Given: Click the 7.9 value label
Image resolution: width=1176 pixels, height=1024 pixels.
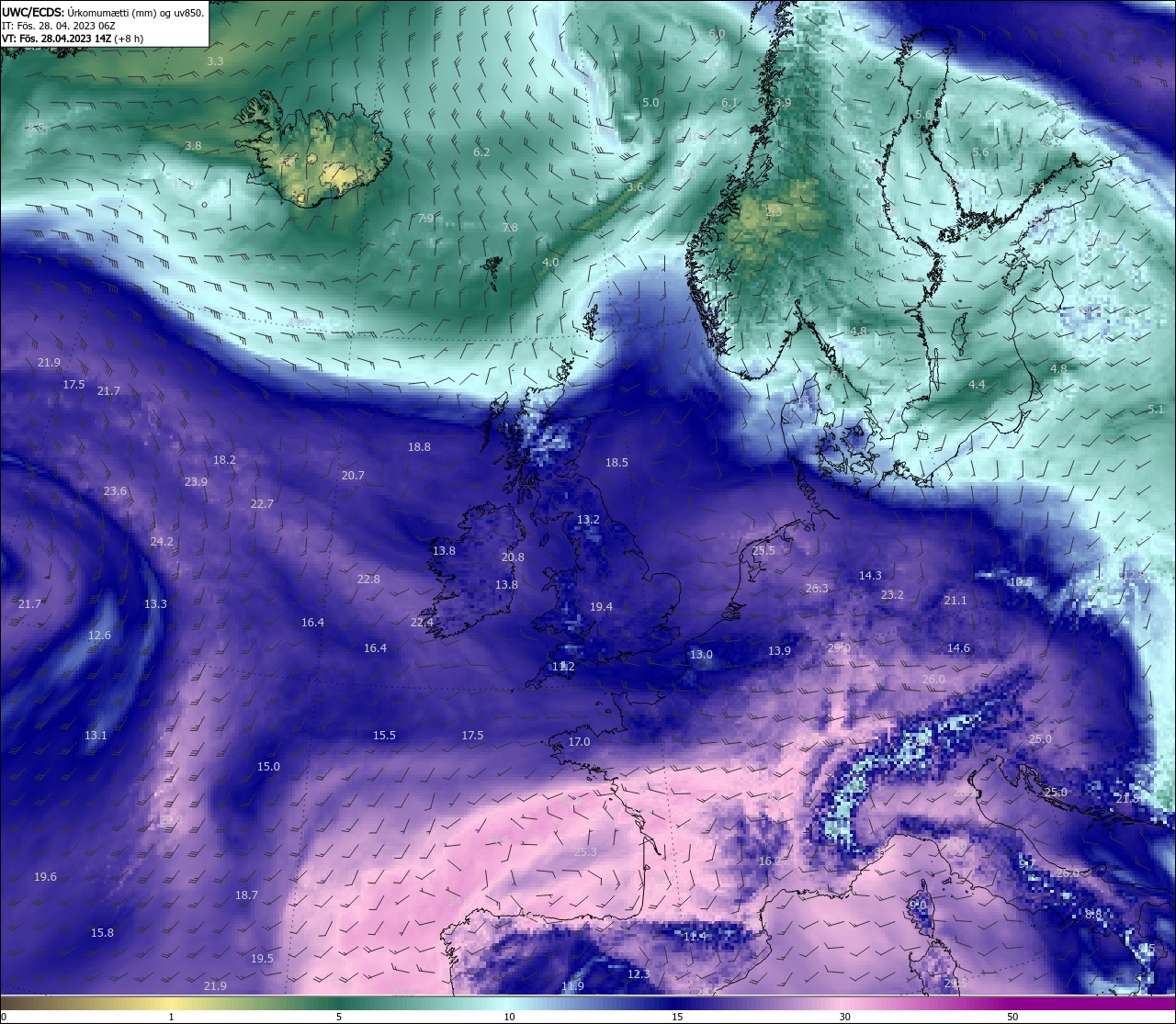Looking at the screenshot, I should [425, 219].
